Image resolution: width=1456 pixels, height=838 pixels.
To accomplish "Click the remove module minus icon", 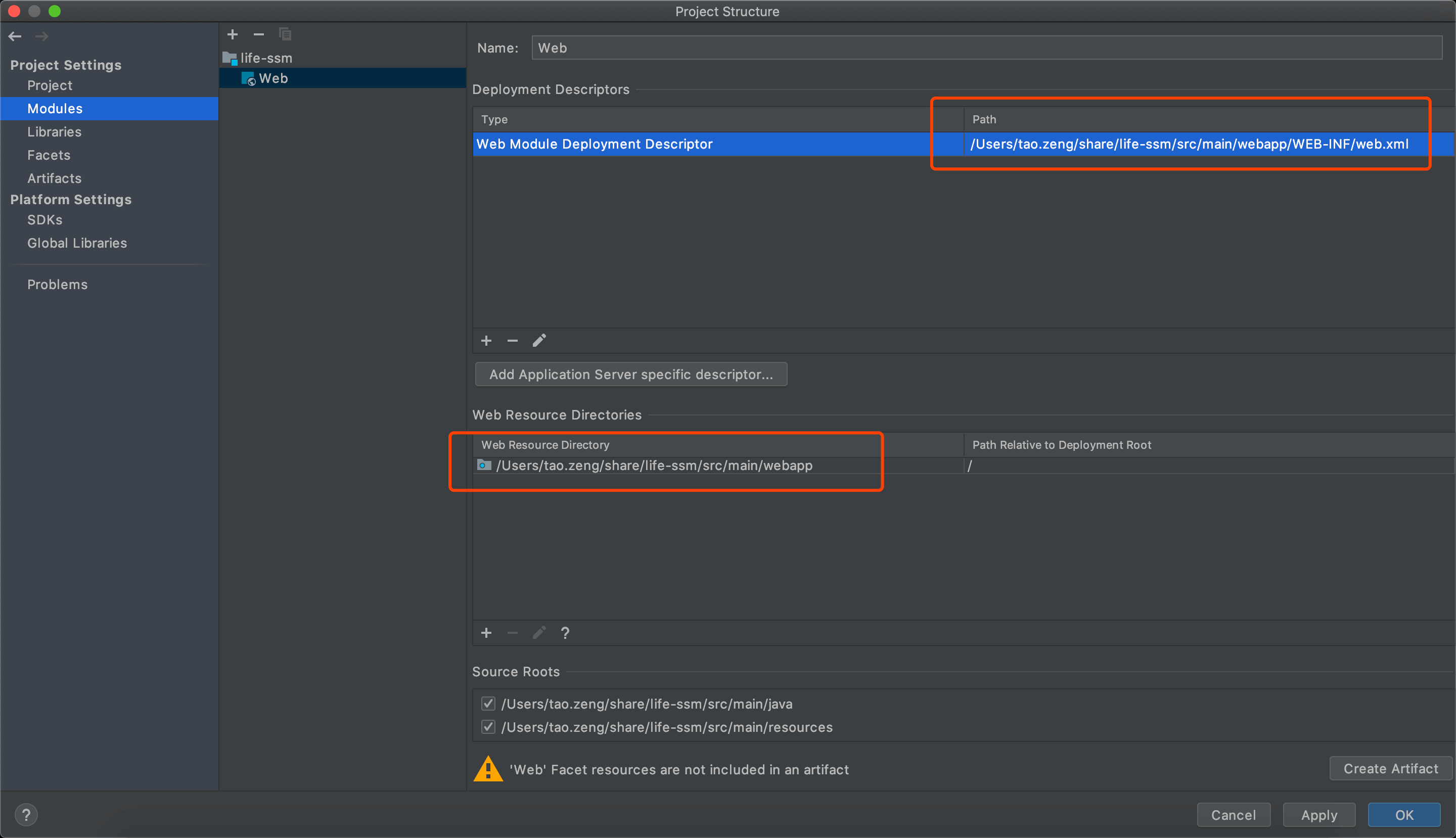I will click(258, 34).
